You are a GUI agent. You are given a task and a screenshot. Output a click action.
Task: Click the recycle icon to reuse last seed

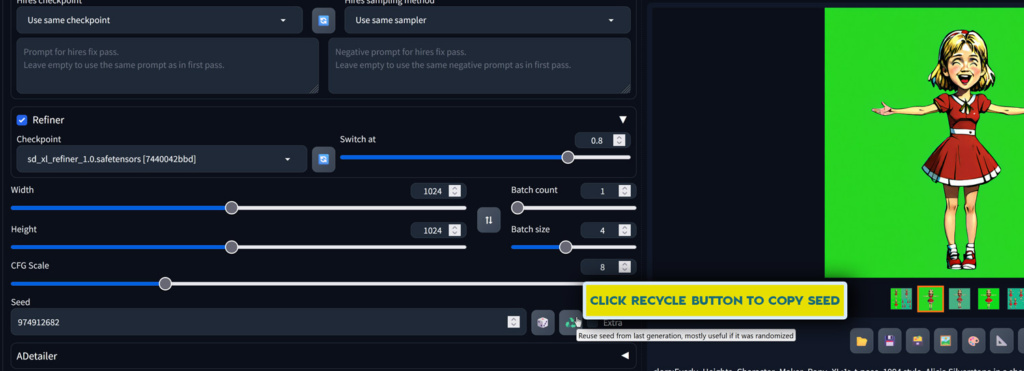click(571, 323)
